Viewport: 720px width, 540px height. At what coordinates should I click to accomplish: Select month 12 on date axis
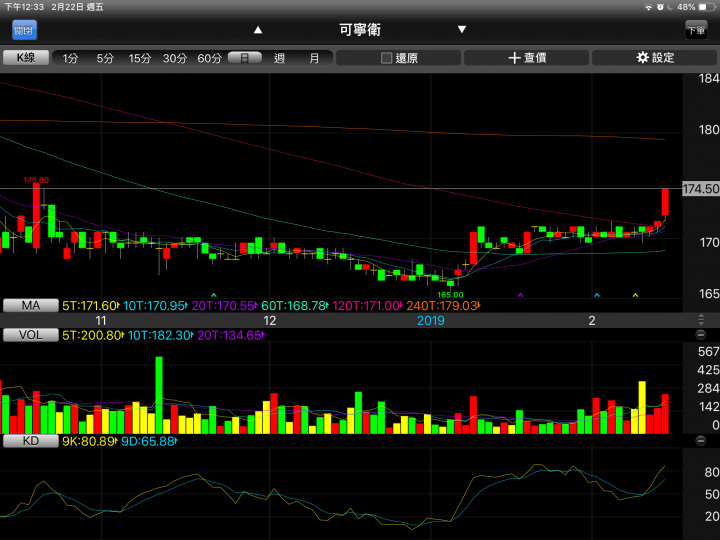coord(270,321)
